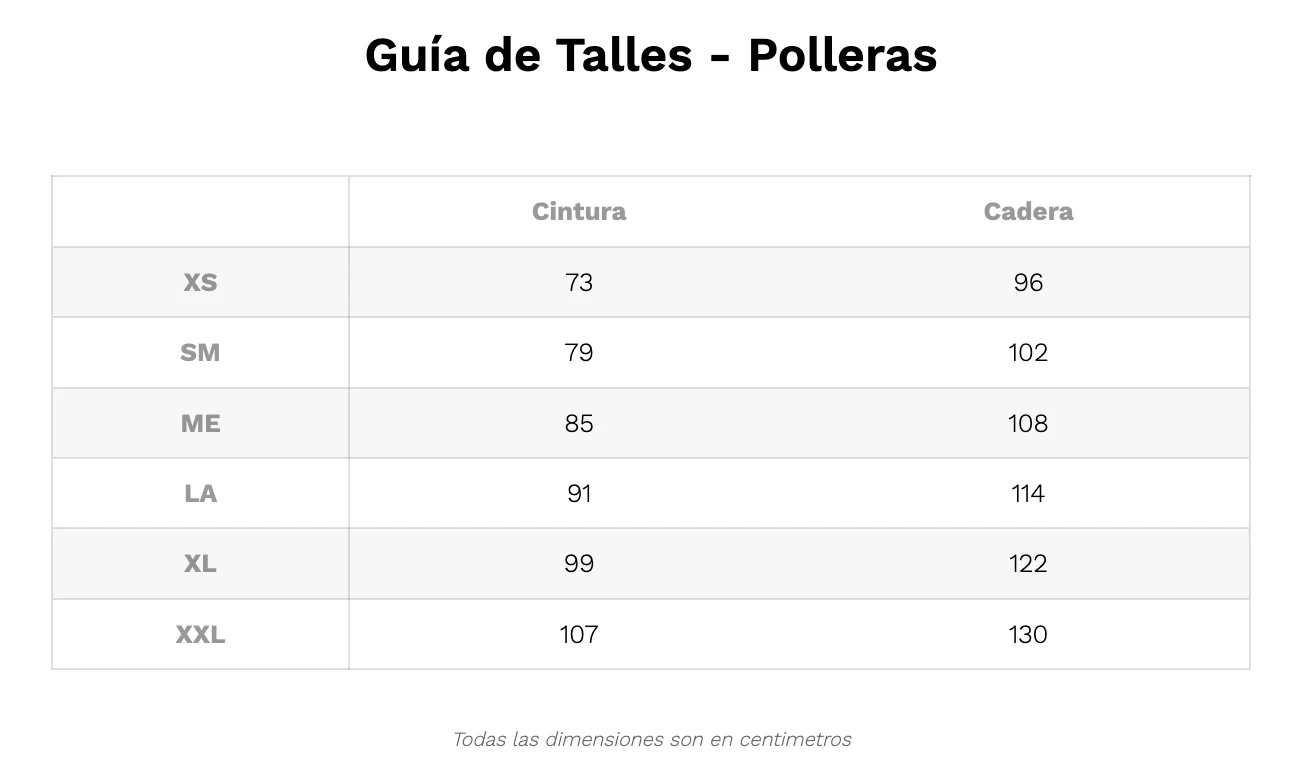Select the SM hip value 102
This screenshot has height=782, width=1304.
[x=1028, y=353]
